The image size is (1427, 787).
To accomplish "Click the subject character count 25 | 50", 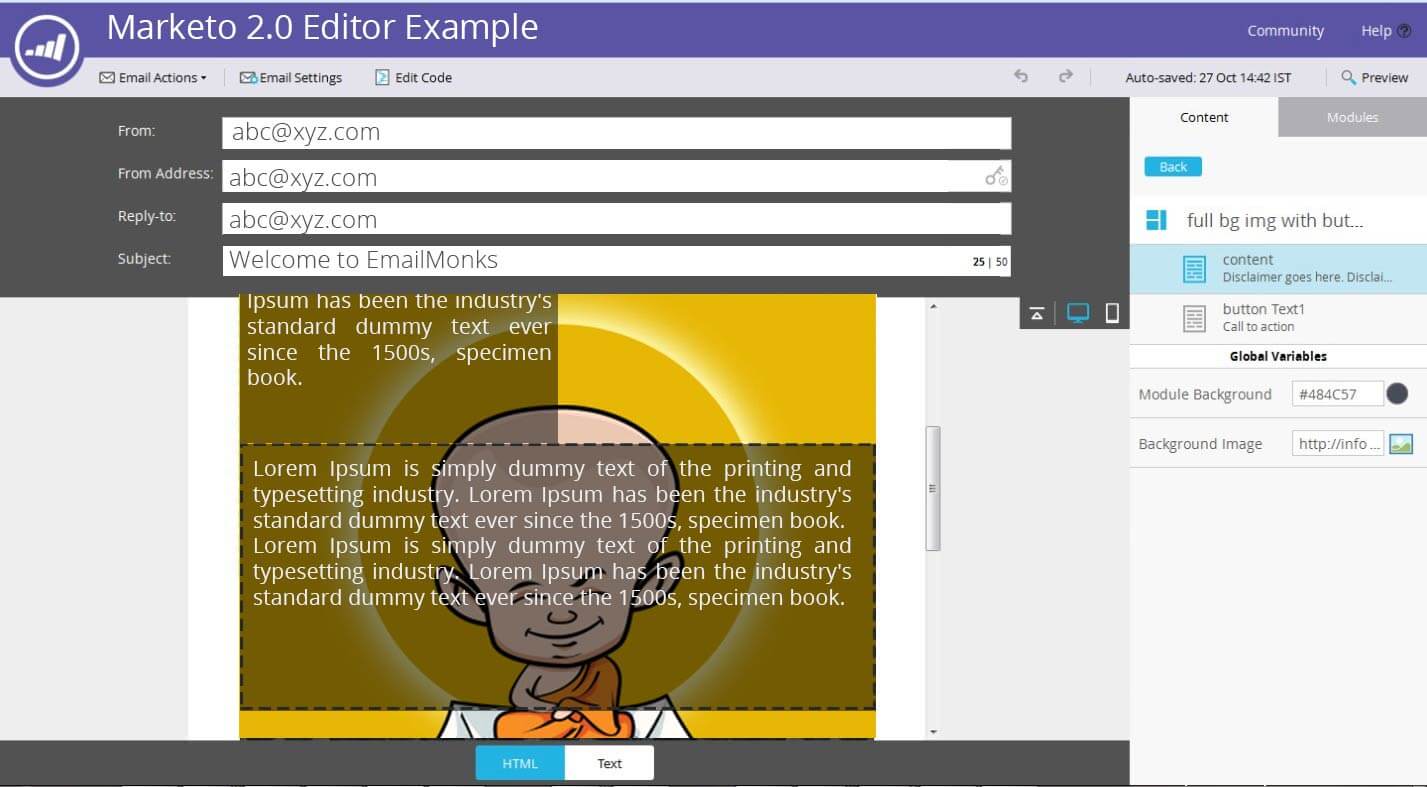I will click(x=989, y=262).
